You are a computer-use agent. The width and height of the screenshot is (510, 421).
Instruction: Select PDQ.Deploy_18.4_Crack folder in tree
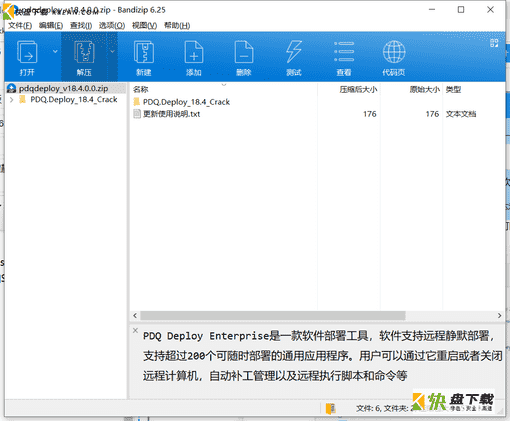click(x=74, y=100)
